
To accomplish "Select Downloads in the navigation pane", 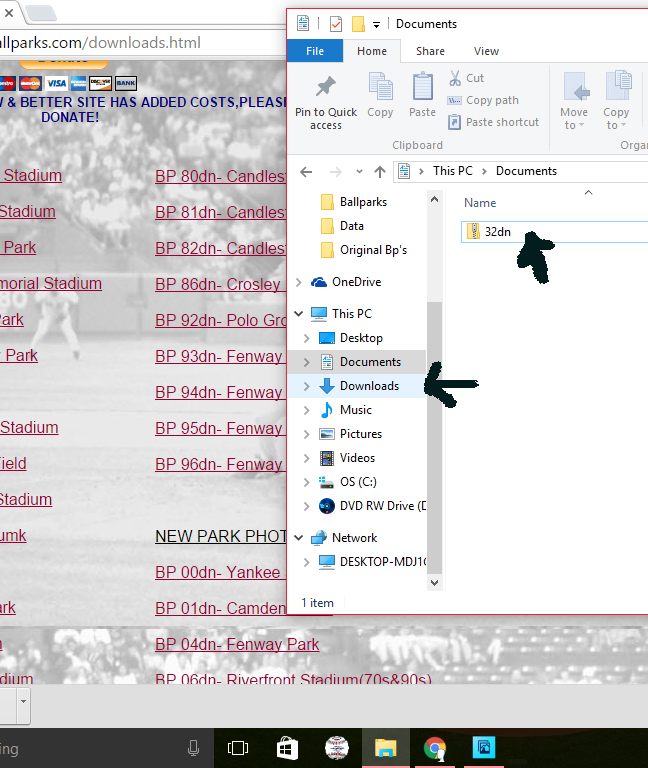I will click(369, 386).
